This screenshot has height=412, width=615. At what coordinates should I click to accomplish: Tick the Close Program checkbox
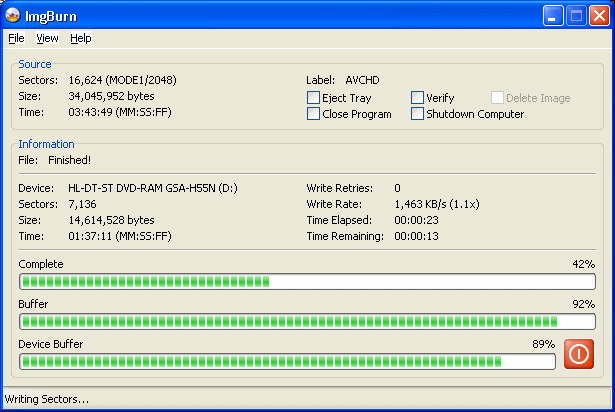click(x=313, y=114)
